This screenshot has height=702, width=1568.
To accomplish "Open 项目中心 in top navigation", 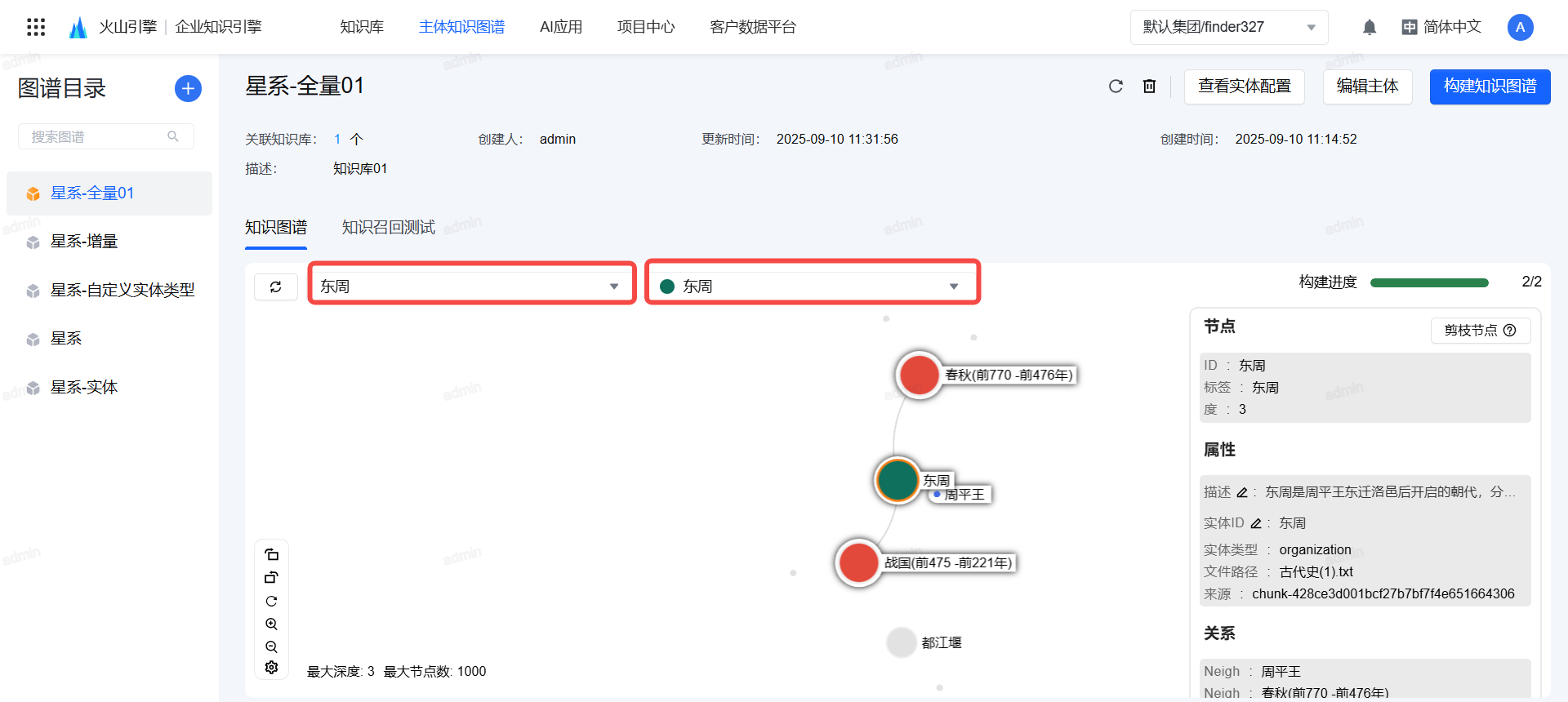I will pyautogui.click(x=646, y=27).
